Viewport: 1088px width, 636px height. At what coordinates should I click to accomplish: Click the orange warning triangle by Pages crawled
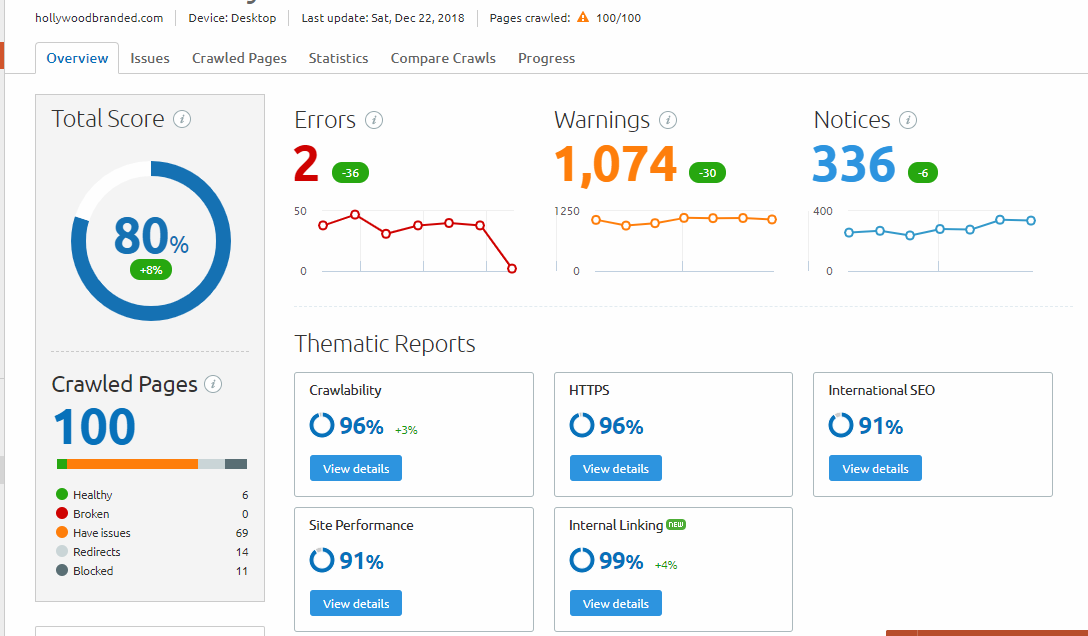tap(583, 17)
